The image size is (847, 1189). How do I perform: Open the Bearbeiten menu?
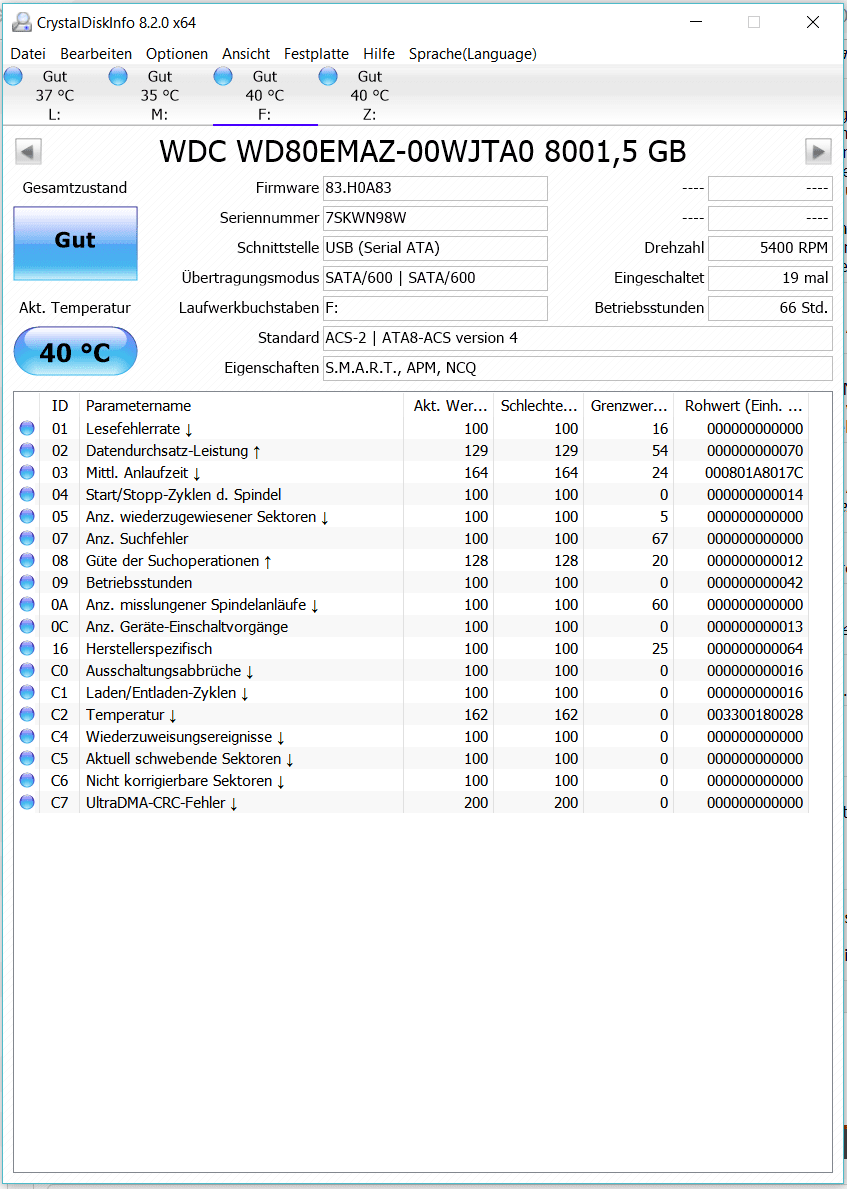click(x=96, y=54)
